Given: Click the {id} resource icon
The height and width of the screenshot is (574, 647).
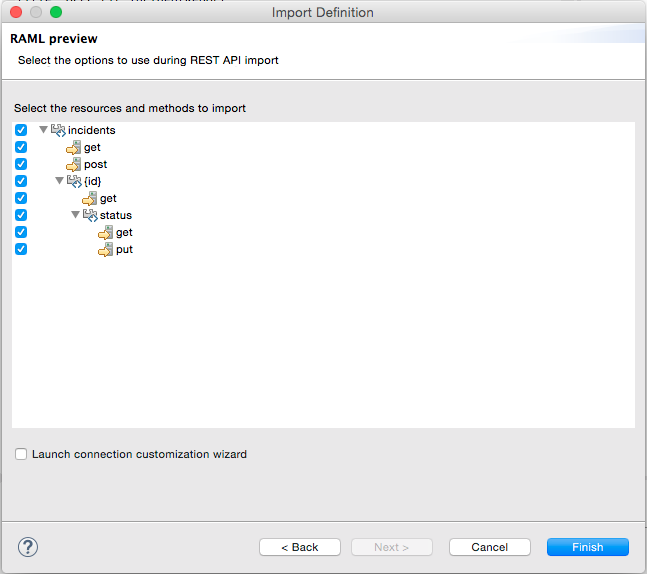Looking at the screenshot, I should tap(74, 181).
